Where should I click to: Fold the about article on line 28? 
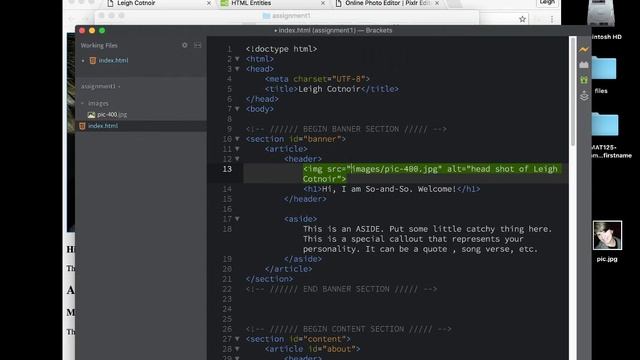click(x=237, y=349)
